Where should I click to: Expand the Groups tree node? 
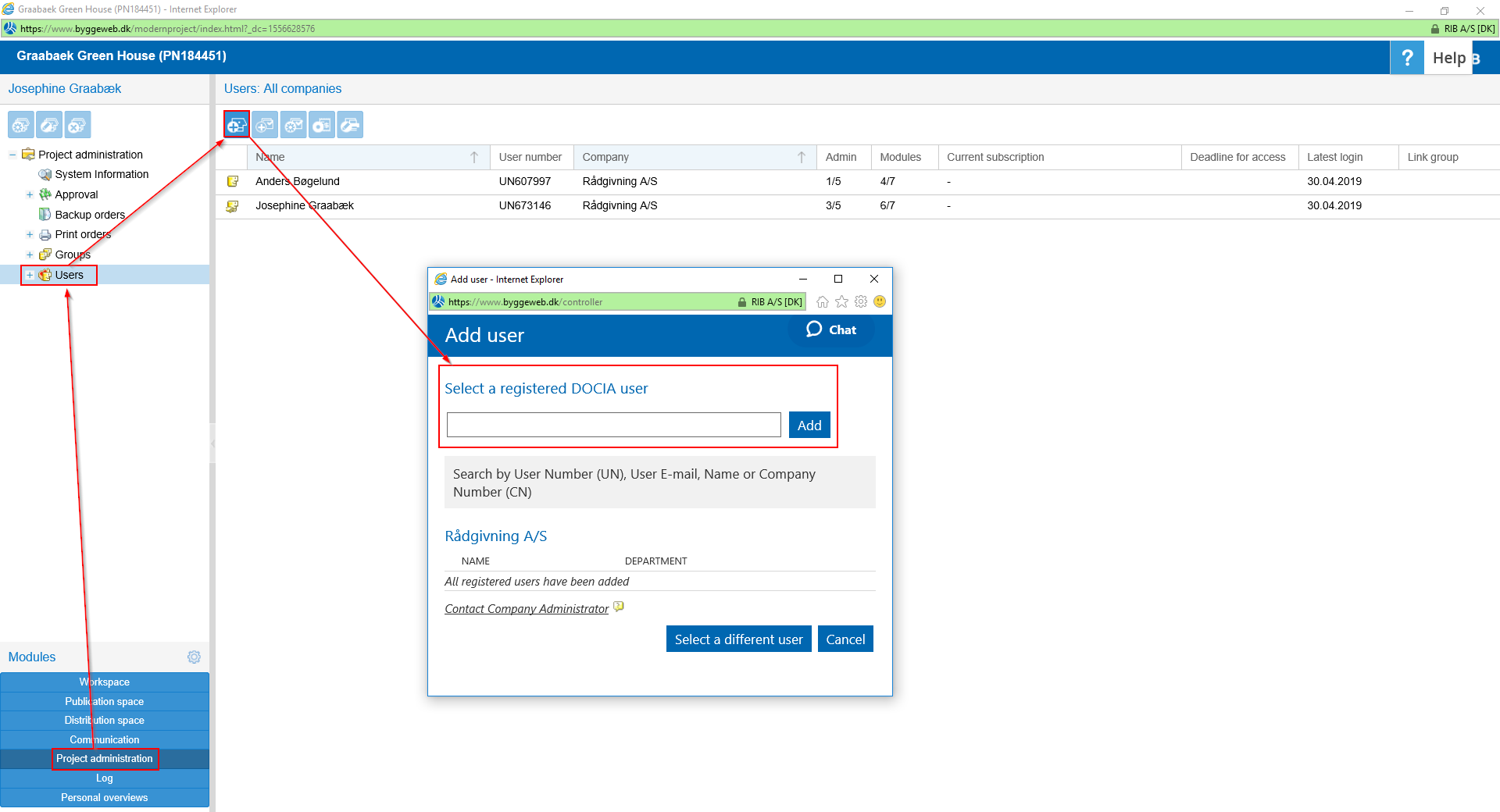tap(30, 255)
